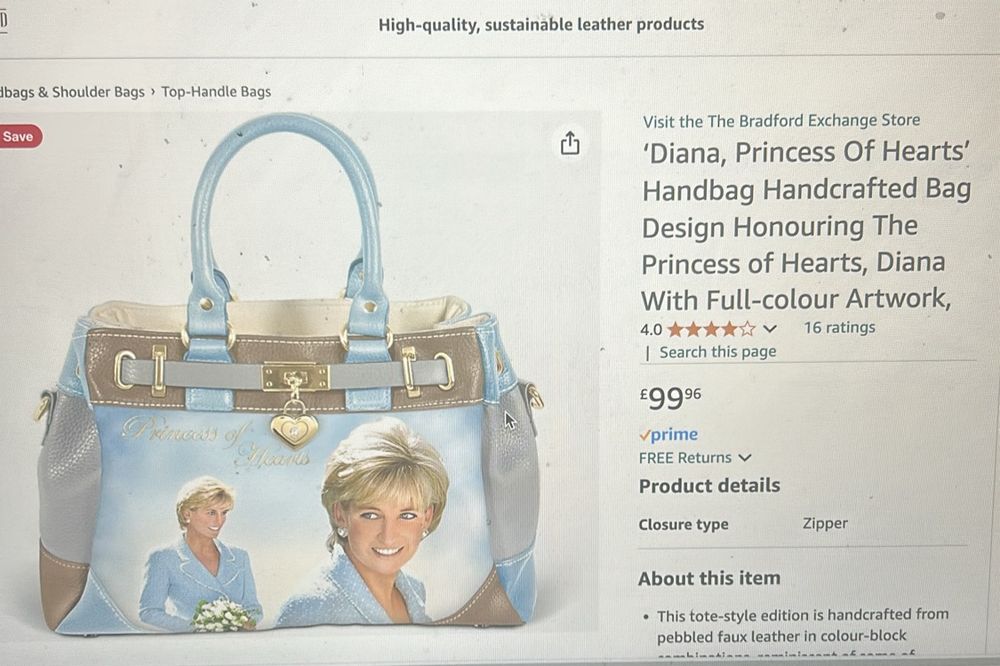Visit the The Bradford Exchange Store link
Viewport: 1000px width, 666px height.
pos(781,121)
